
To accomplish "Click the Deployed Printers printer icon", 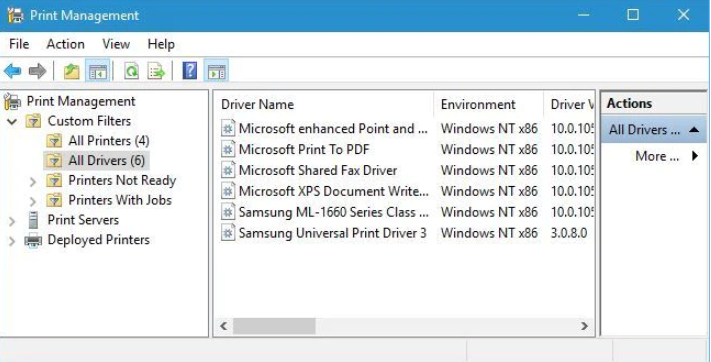I will click(x=33, y=240).
